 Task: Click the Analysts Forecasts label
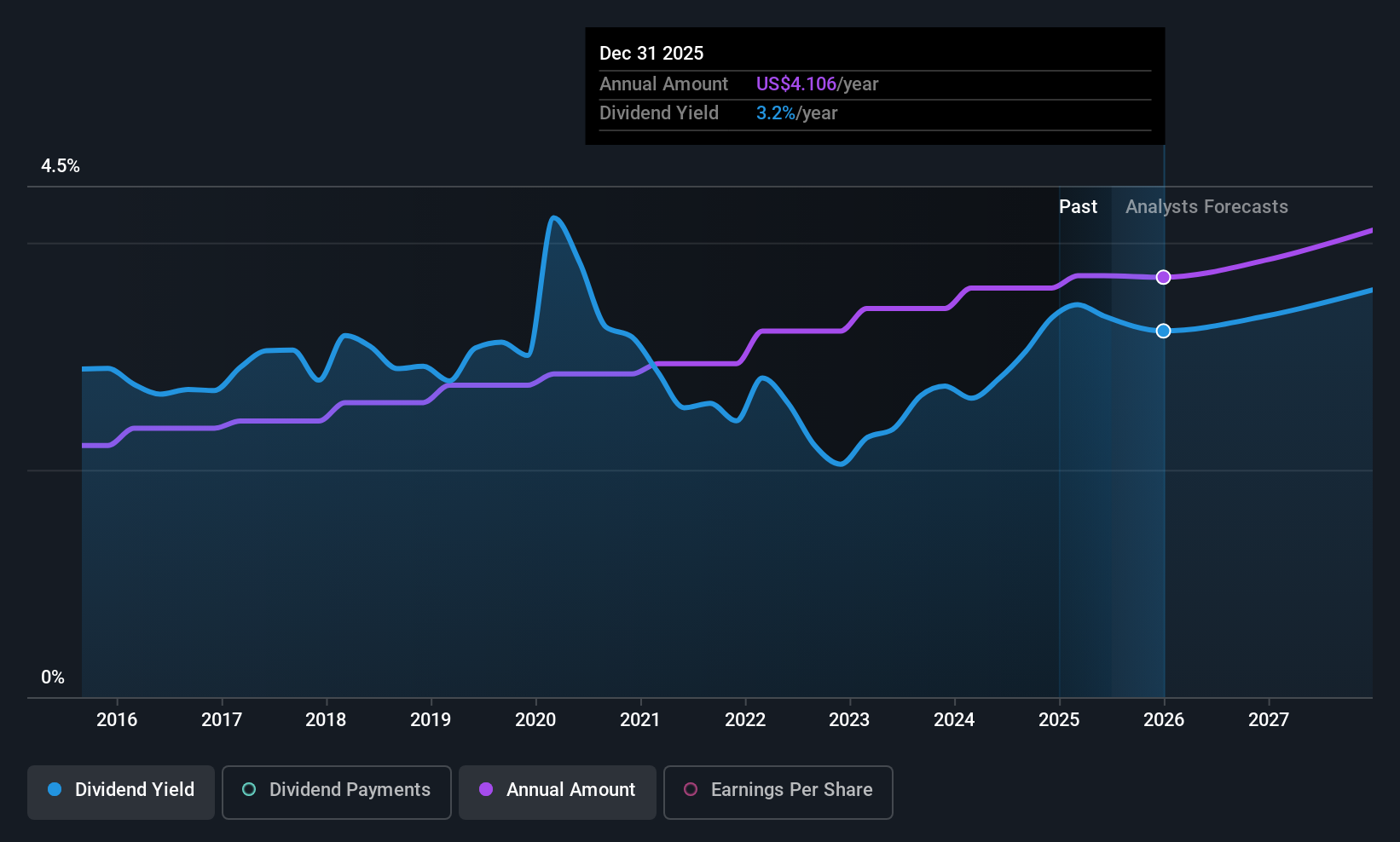(x=1206, y=207)
